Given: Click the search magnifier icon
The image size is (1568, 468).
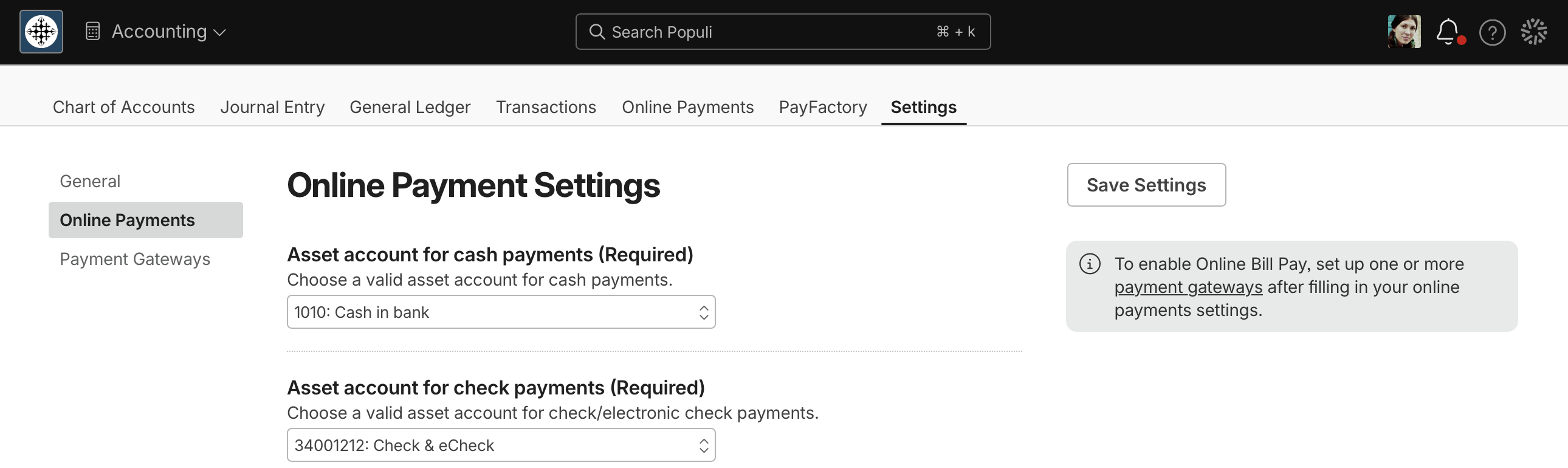Looking at the screenshot, I should [597, 32].
